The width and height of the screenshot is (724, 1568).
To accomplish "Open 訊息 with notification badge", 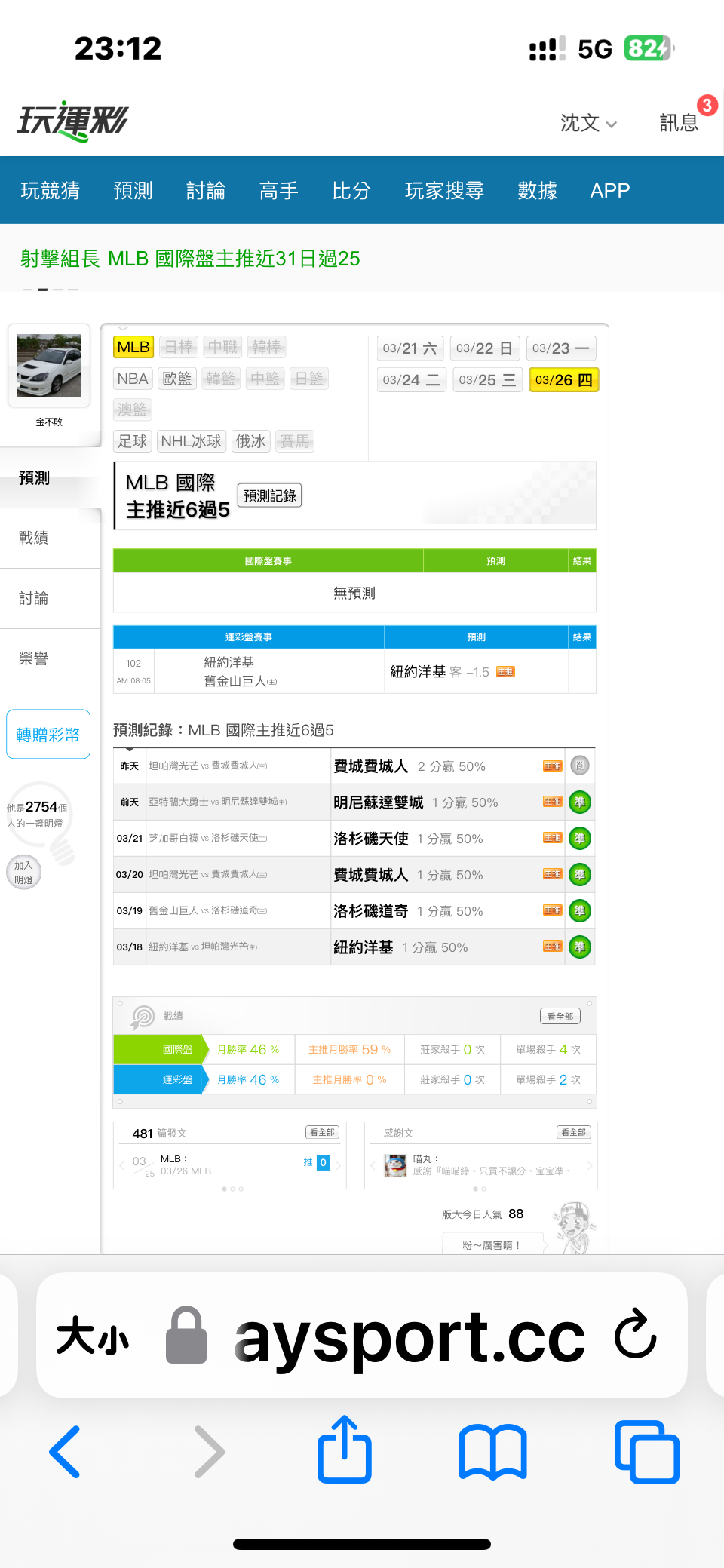I will (679, 122).
